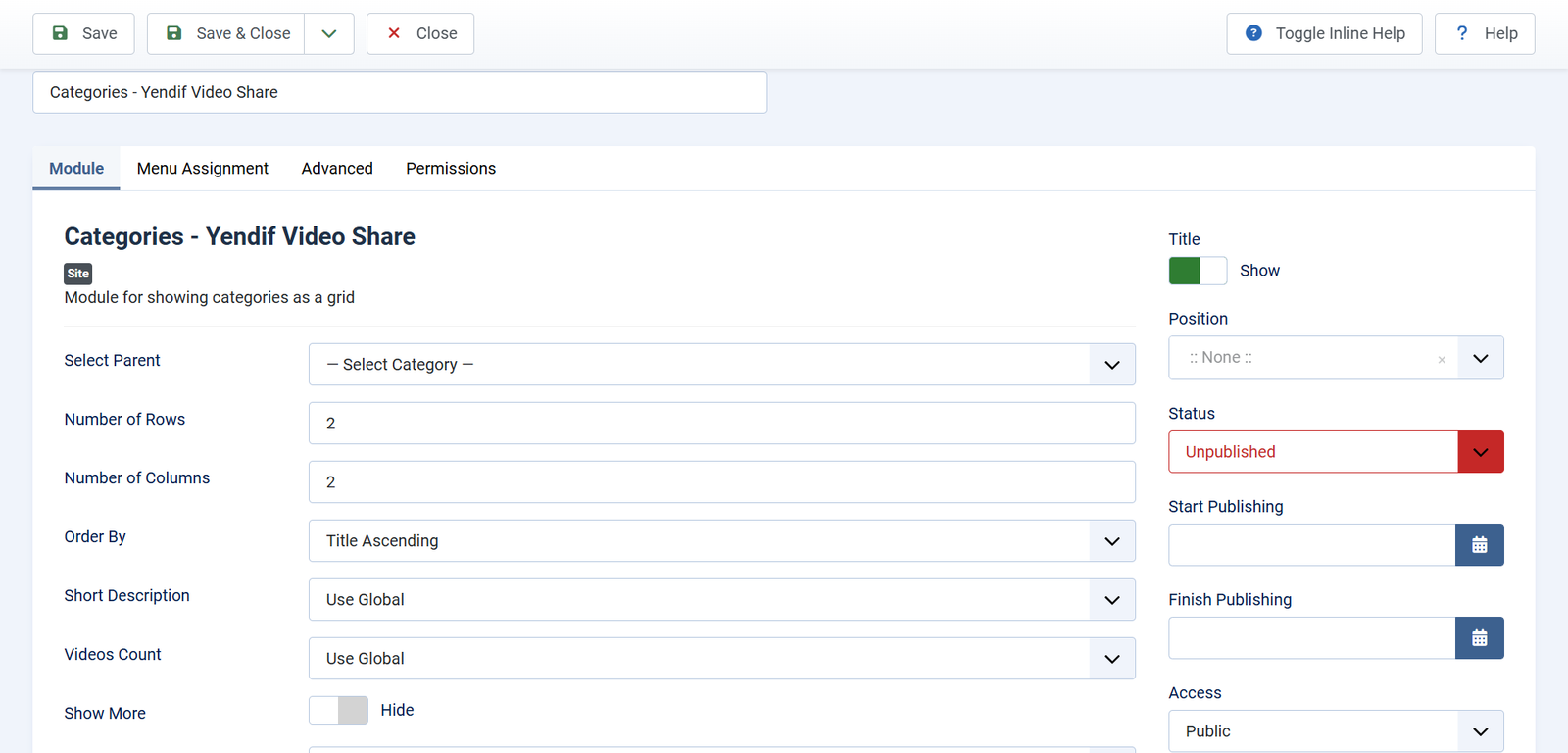Open the Status dropdown
Screen dimensions: 1568x753
pyautogui.click(x=1336, y=452)
